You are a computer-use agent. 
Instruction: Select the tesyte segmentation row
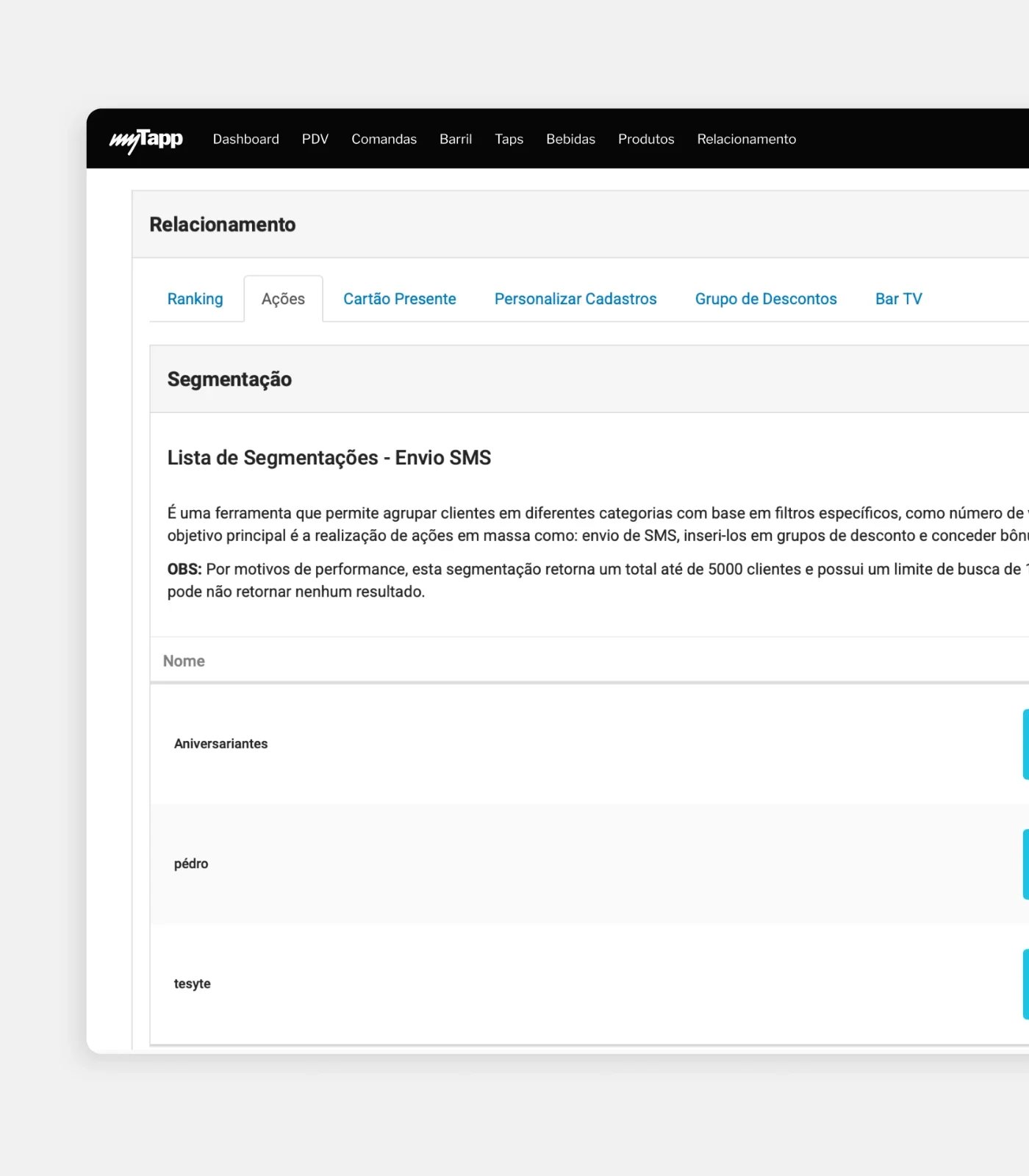click(589, 983)
